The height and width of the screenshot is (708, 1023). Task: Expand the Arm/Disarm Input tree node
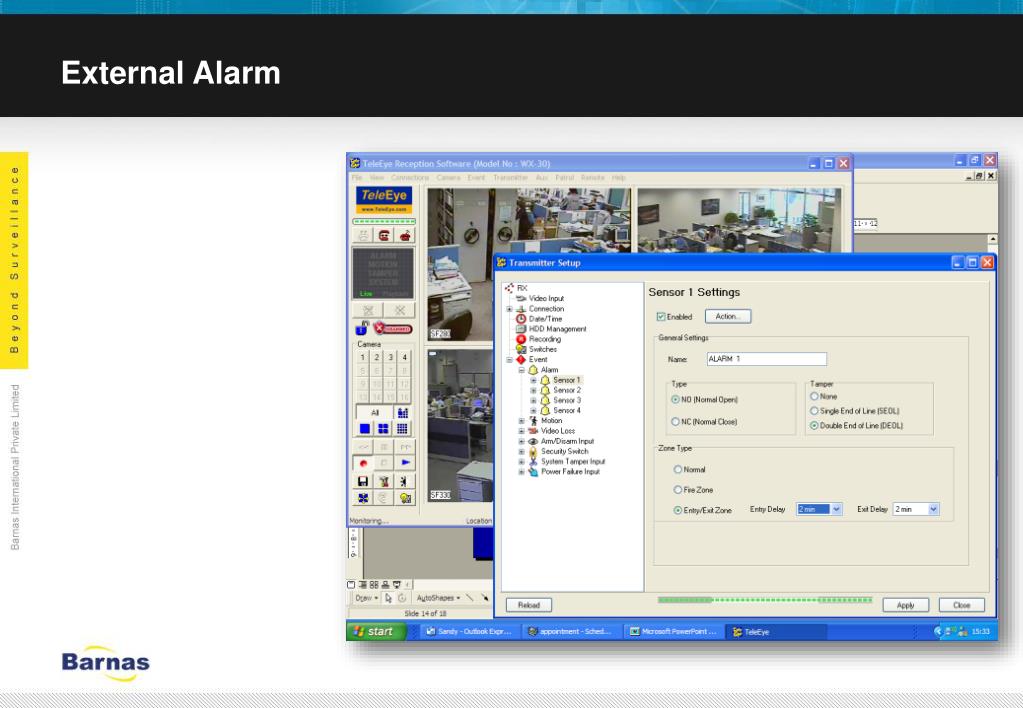pos(521,441)
